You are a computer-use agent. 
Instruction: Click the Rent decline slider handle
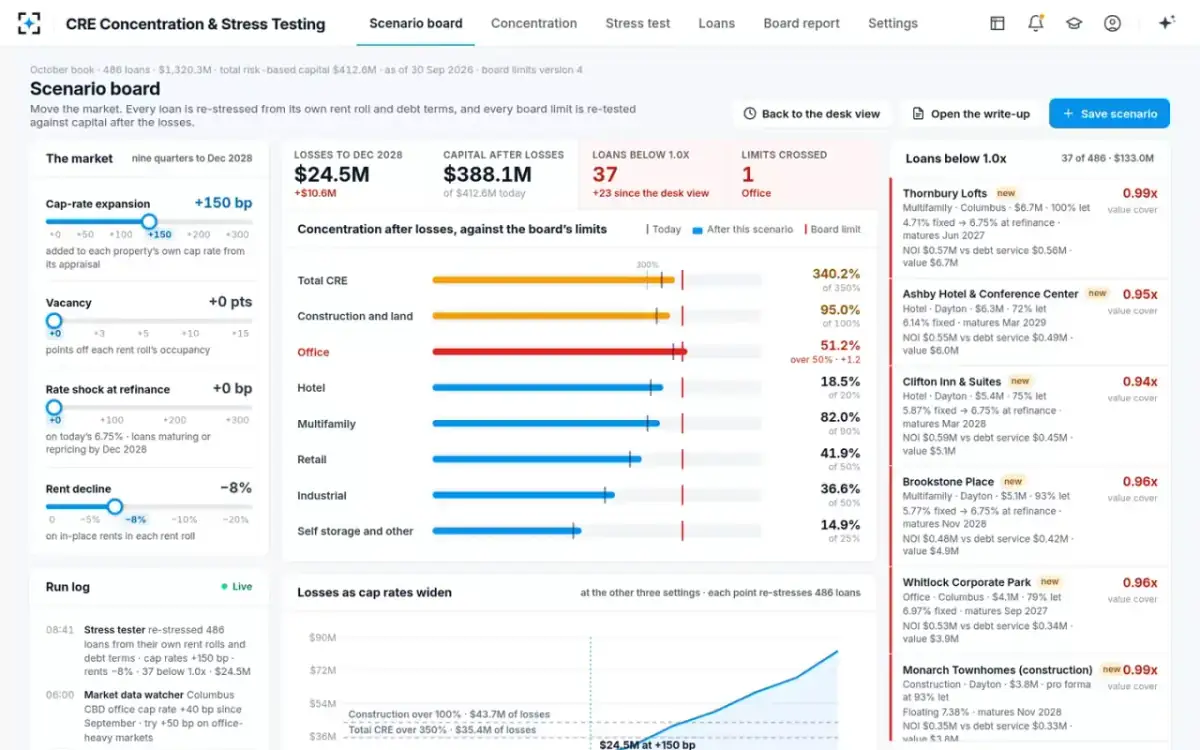pos(115,507)
